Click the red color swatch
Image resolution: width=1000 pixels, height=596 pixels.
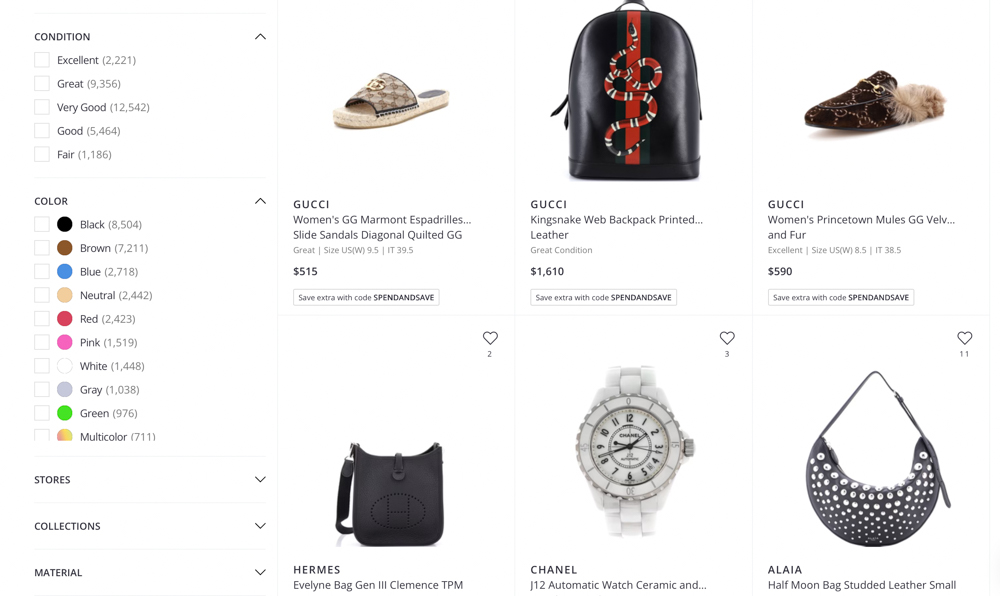point(65,319)
